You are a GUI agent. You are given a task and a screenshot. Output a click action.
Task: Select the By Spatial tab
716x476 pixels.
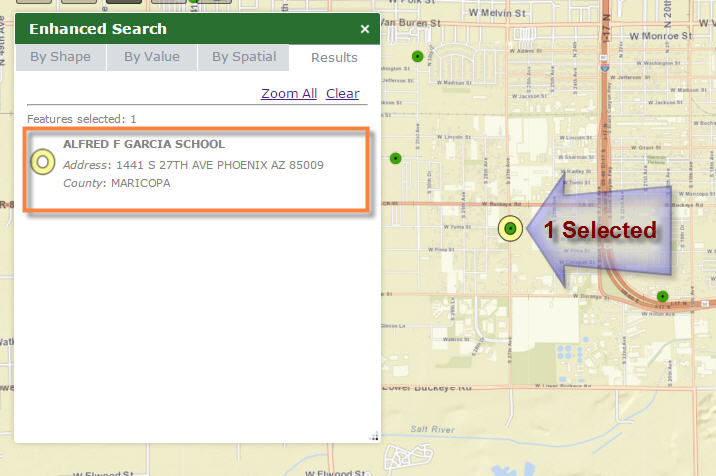(244, 57)
